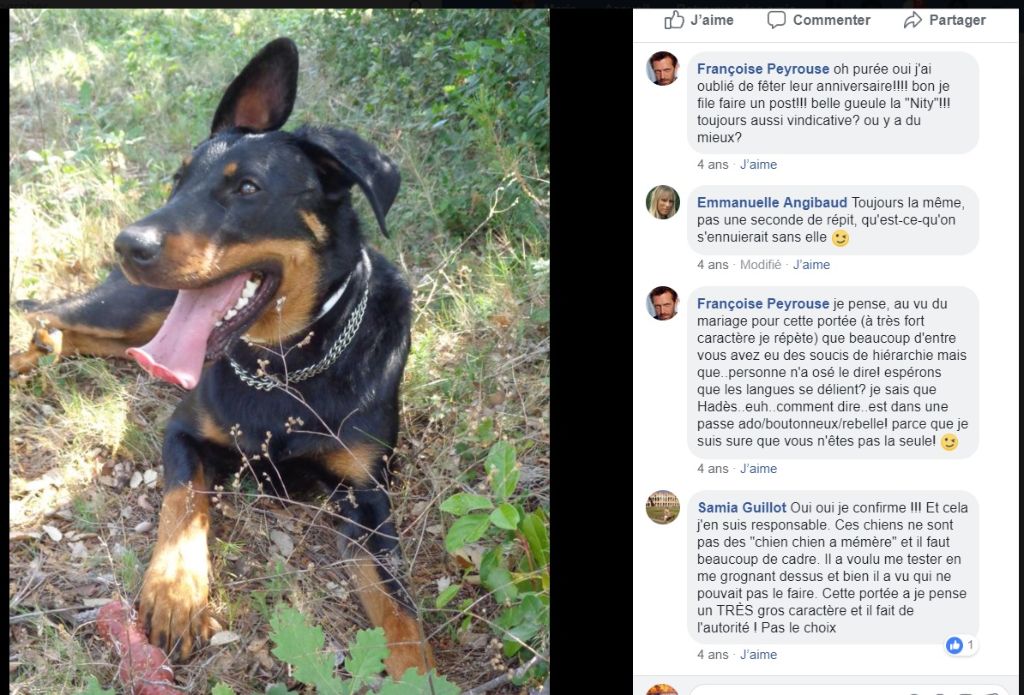
Task: Open the avatar beside Françoise Peyrouse's long comment
Action: click(x=663, y=303)
